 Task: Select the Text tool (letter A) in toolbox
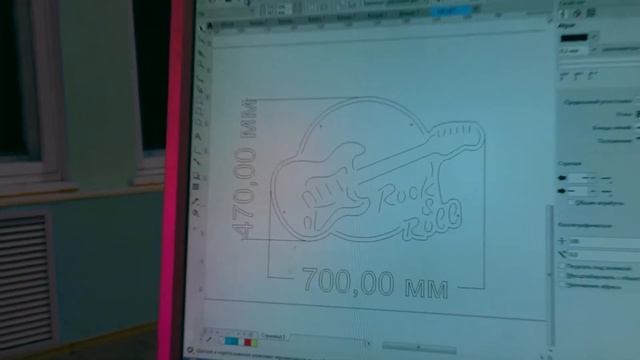pos(198,136)
